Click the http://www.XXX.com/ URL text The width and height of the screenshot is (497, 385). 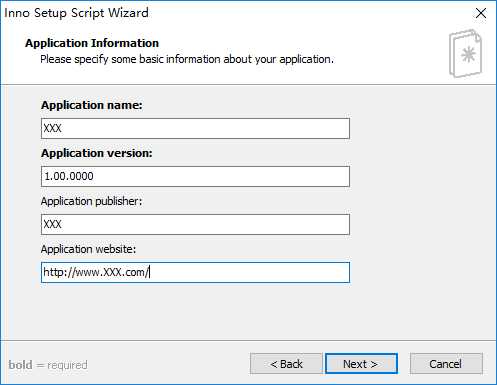(96, 272)
